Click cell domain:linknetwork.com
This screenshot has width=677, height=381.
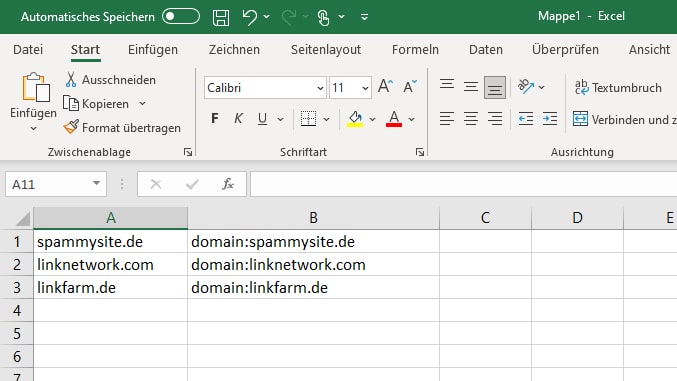pos(313,264)
